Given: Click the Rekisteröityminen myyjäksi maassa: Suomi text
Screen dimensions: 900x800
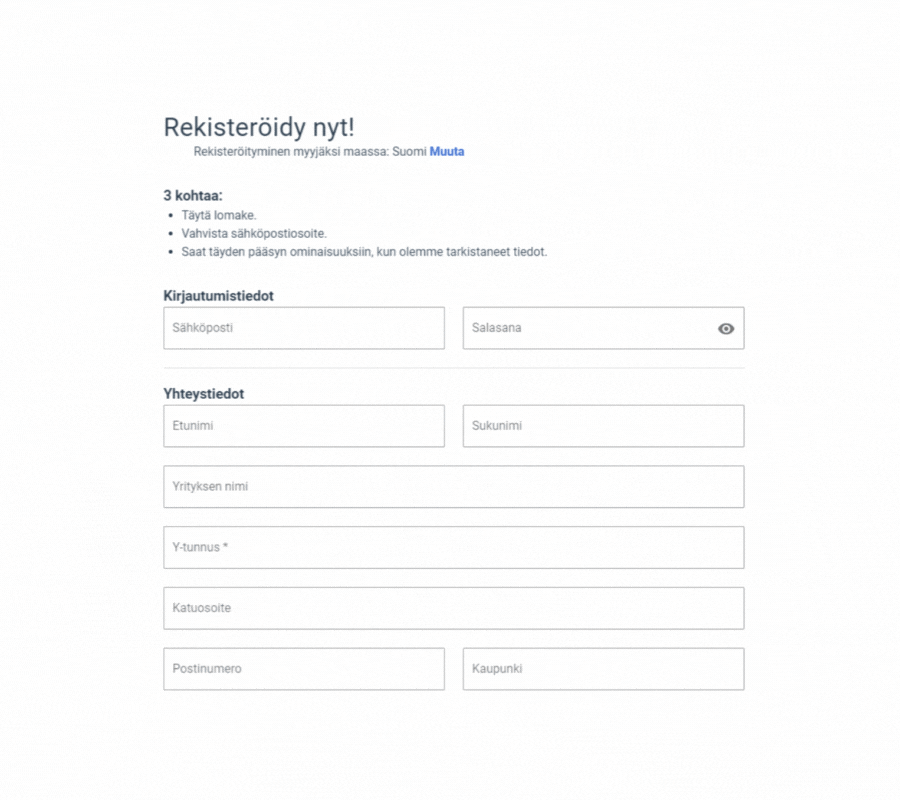Looking at the screenshot, I should (310, 152).
